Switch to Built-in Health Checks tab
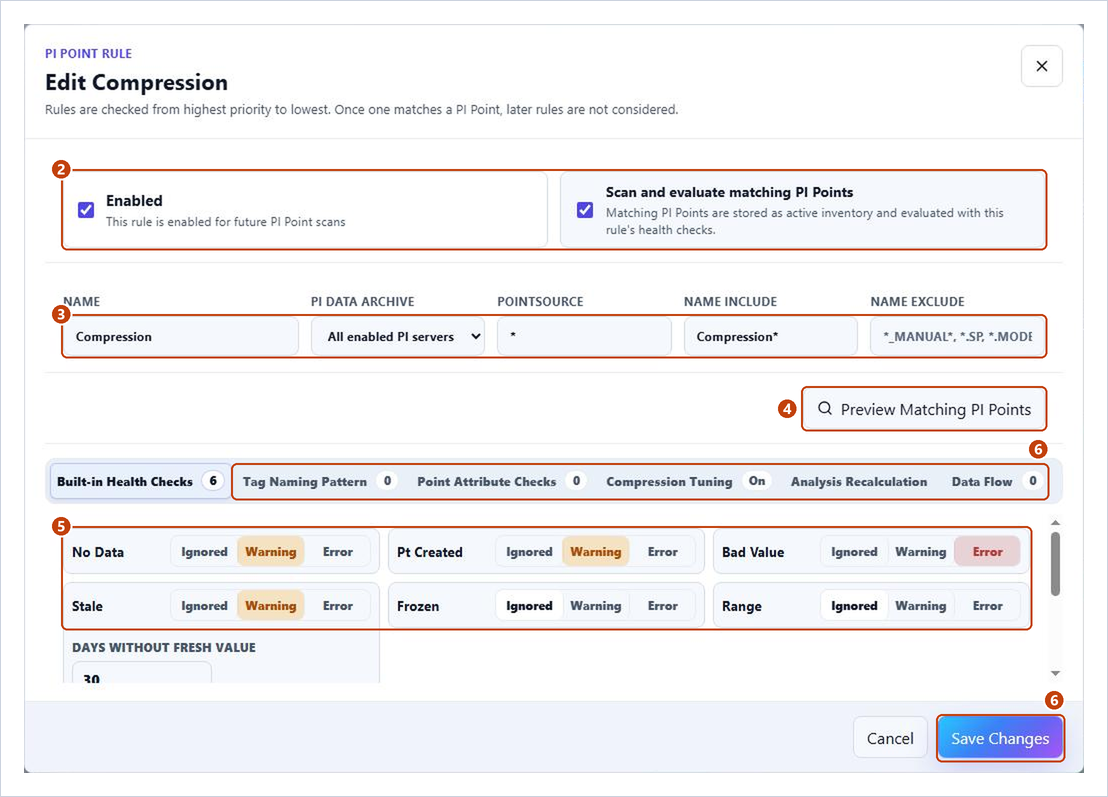The image size is (1108, 797). coord(140,481)
